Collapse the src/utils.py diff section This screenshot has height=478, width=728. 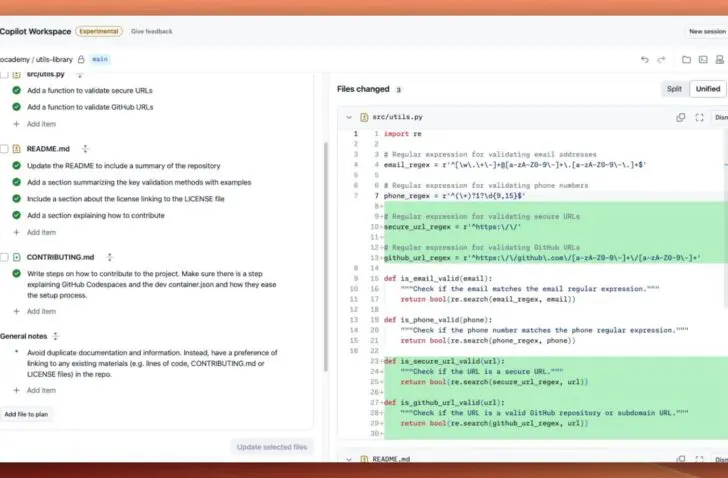coord(349,117)
